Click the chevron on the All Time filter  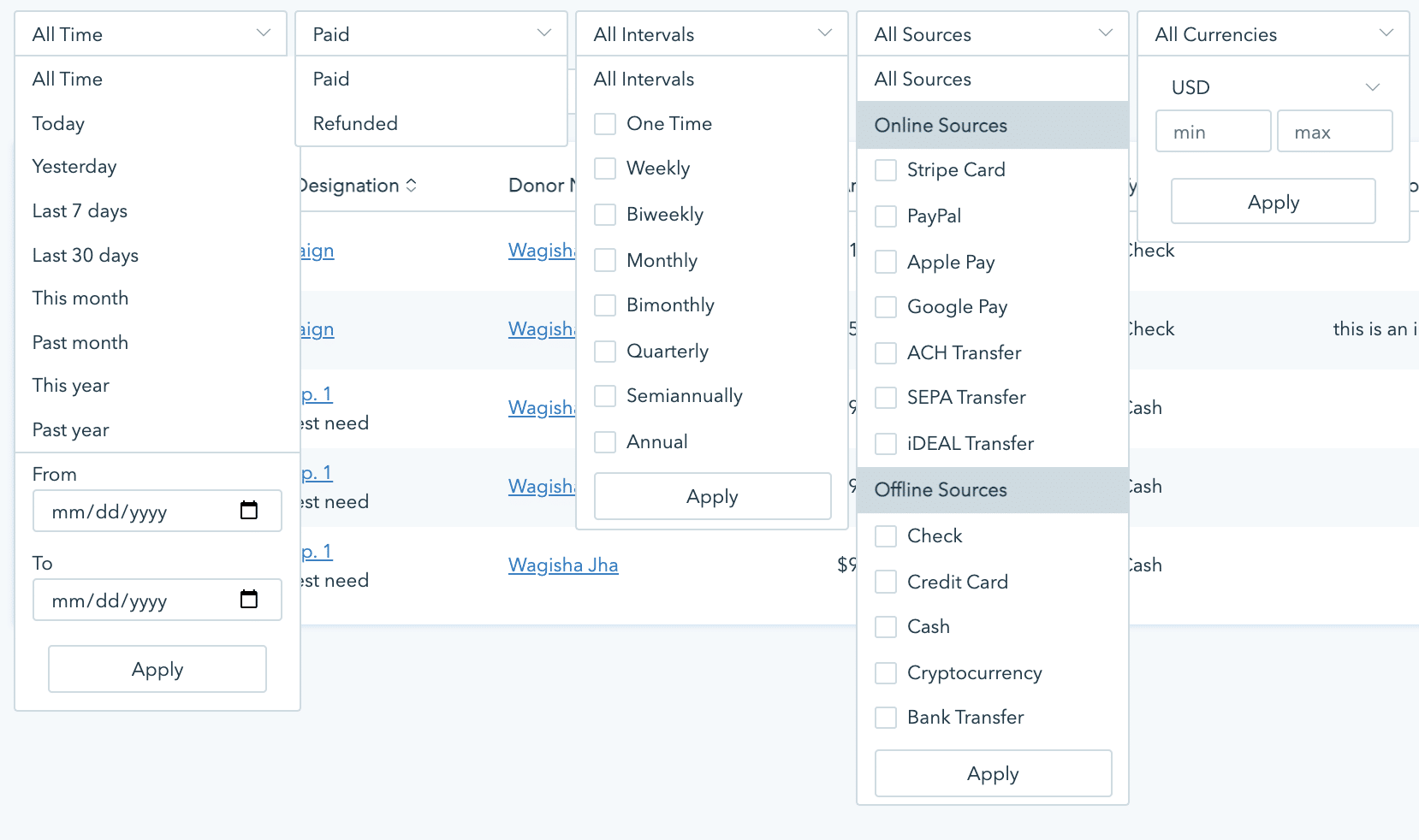(263, 33)
